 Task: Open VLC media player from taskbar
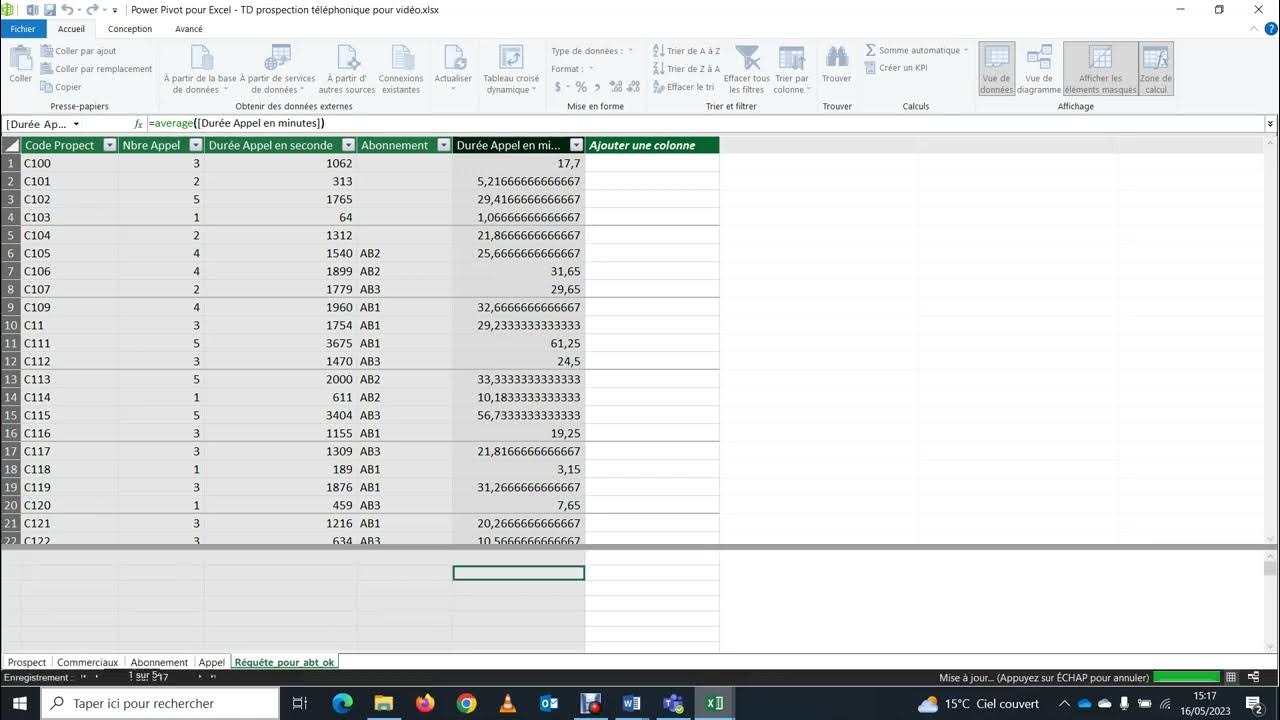pyautogui.click(x=508, y=703)
